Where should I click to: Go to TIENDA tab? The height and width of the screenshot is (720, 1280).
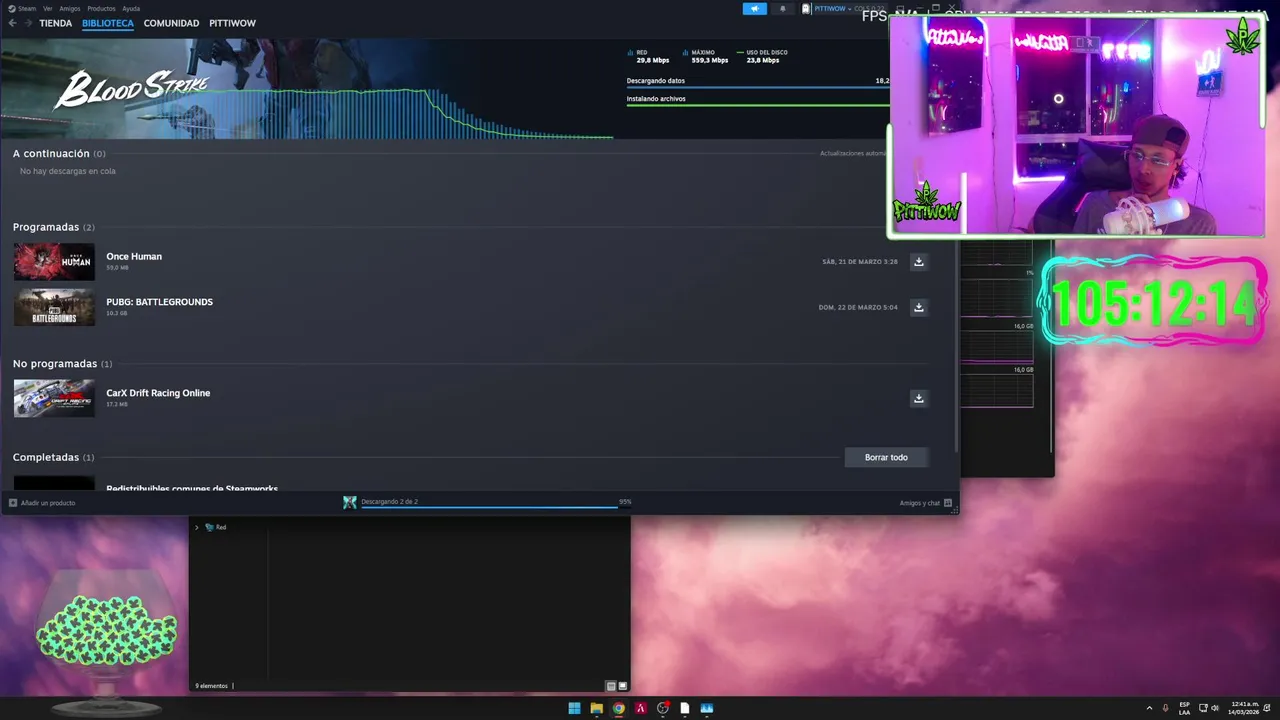56,23
